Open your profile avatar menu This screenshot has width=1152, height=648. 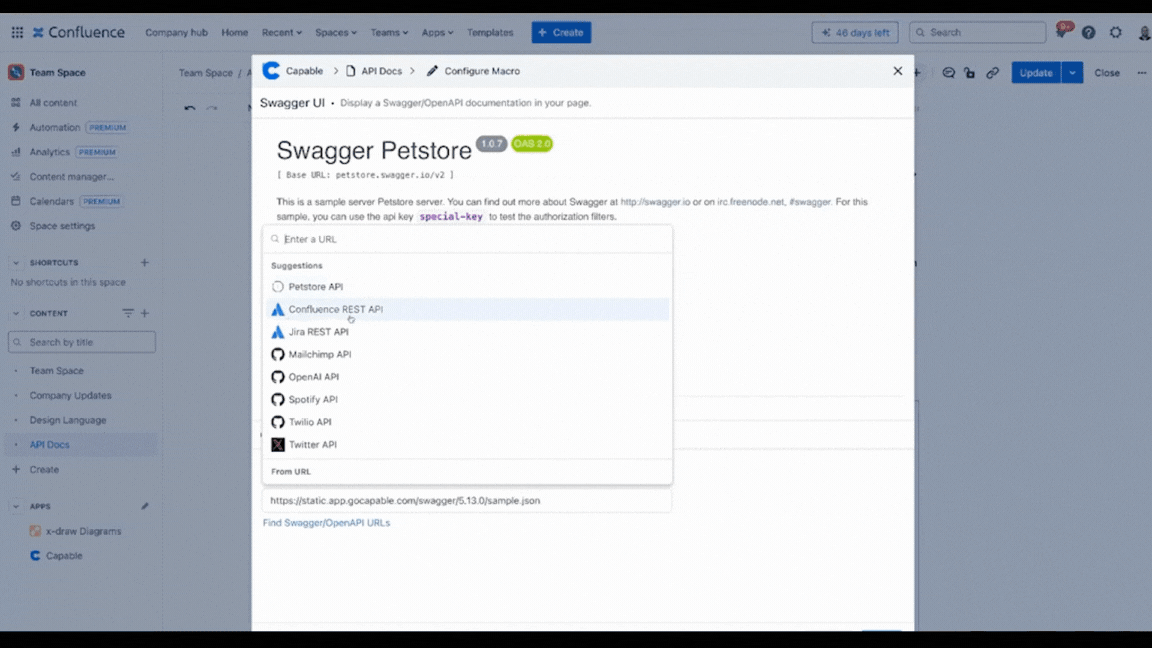(1143, 32)
